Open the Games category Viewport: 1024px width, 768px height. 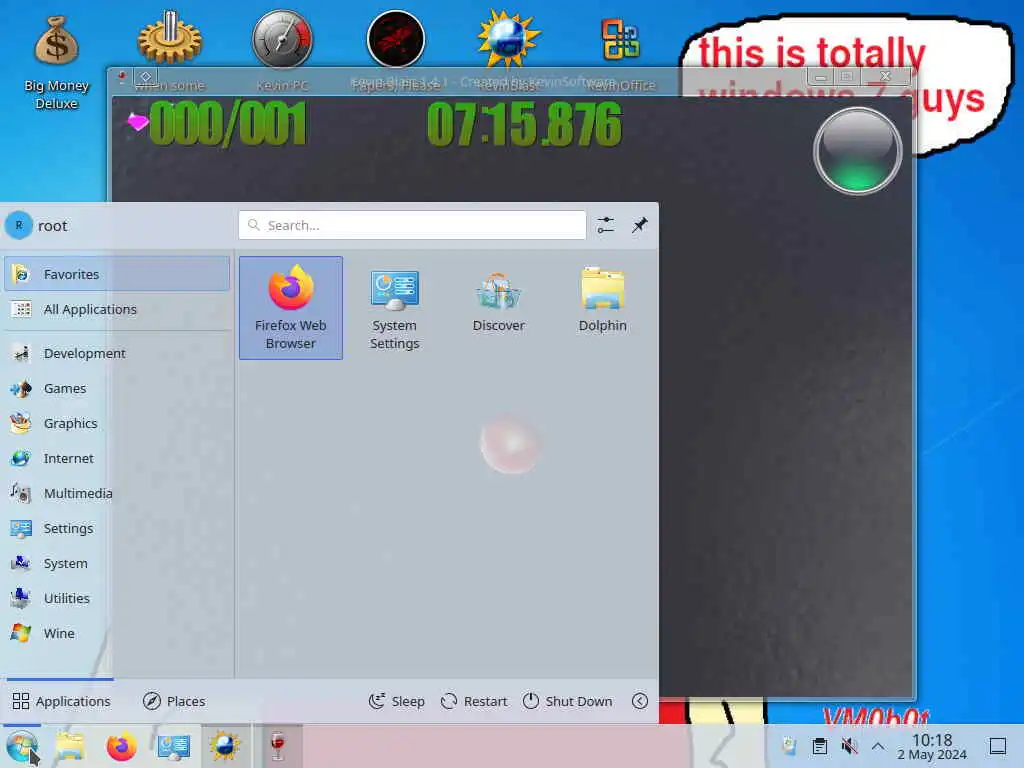pos(117,389)
